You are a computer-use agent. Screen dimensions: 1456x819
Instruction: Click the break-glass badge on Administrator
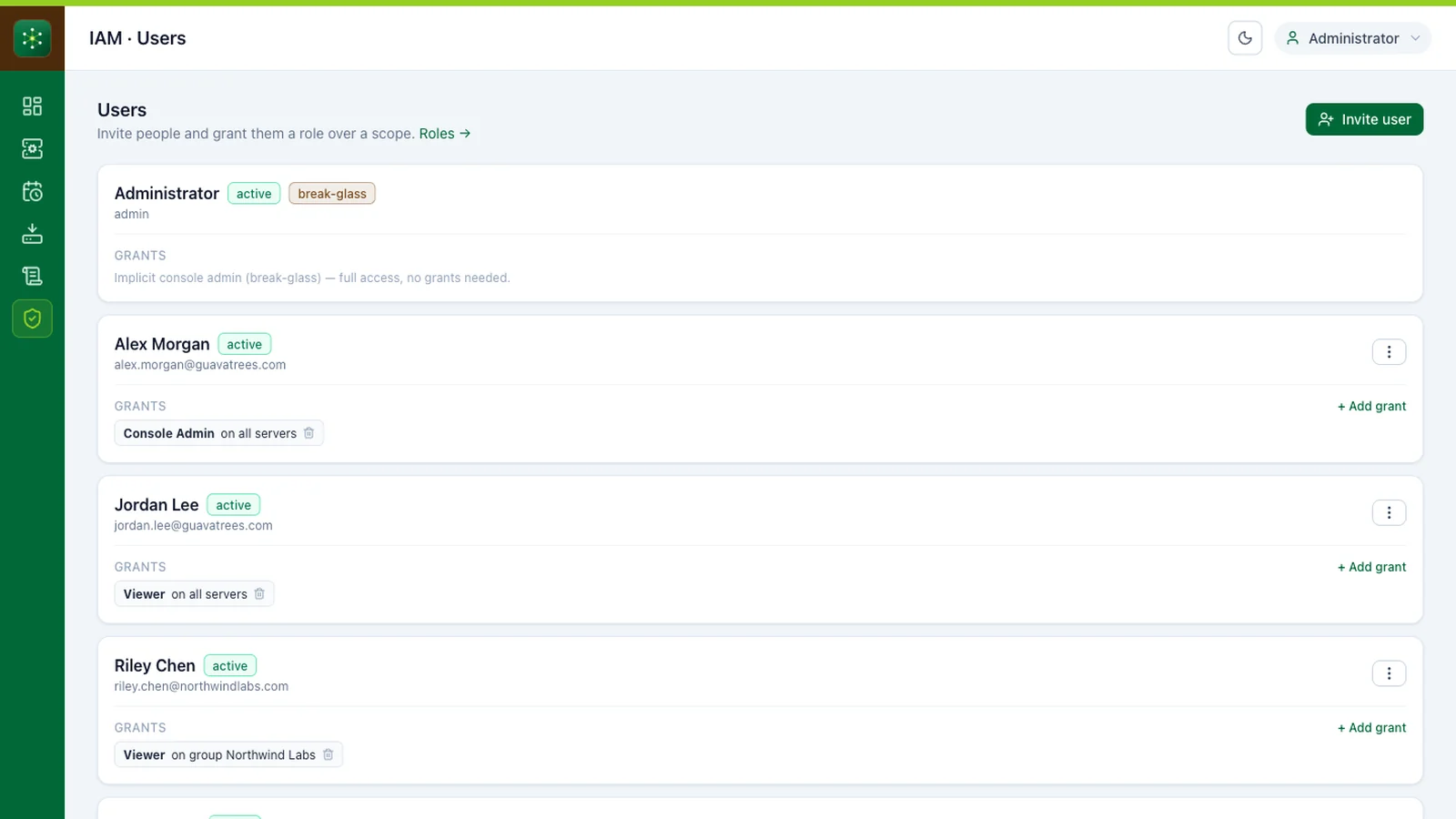pyautogui.click(x=332, y=194)
